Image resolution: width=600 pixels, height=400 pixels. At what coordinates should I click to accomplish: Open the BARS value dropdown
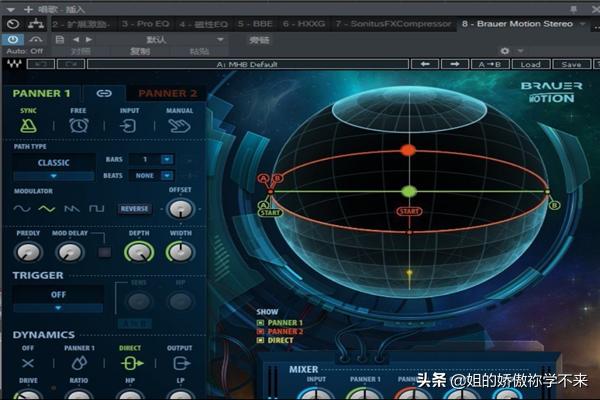[167, 159]
